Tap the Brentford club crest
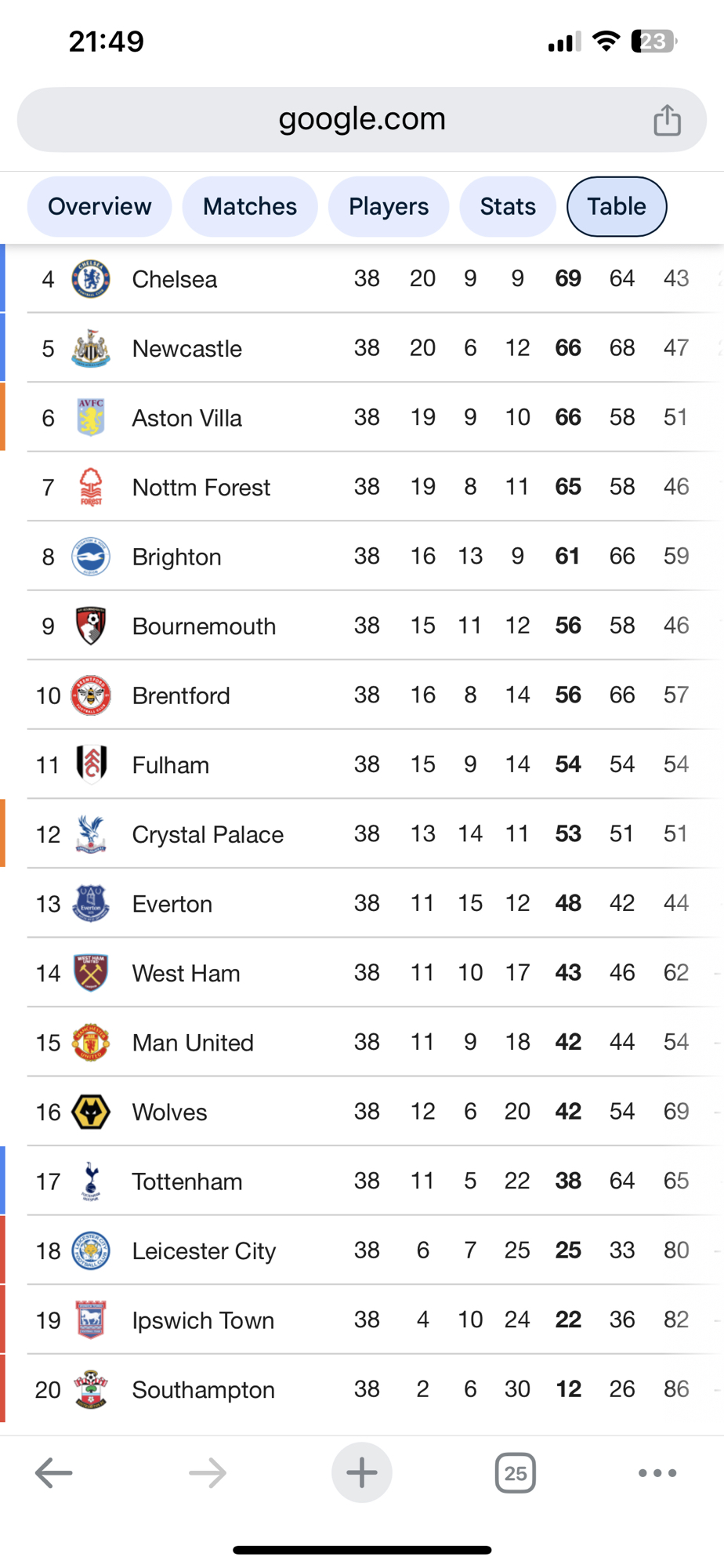724x1568 pixels. coord(91,695)
